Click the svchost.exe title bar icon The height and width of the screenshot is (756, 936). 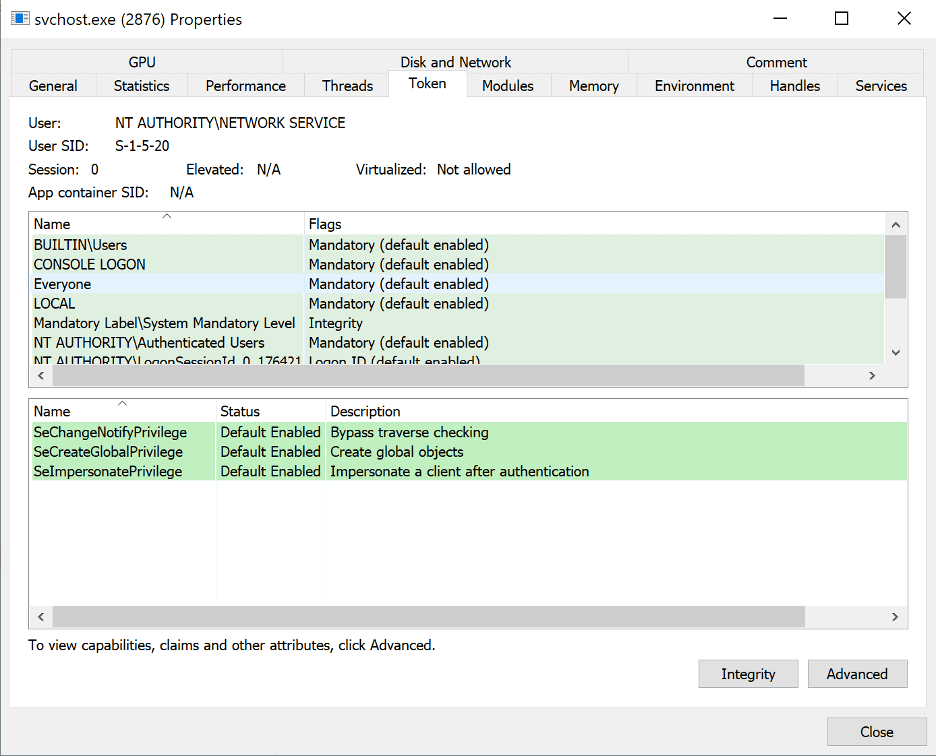pyautogui.click(x=19, y=18)
